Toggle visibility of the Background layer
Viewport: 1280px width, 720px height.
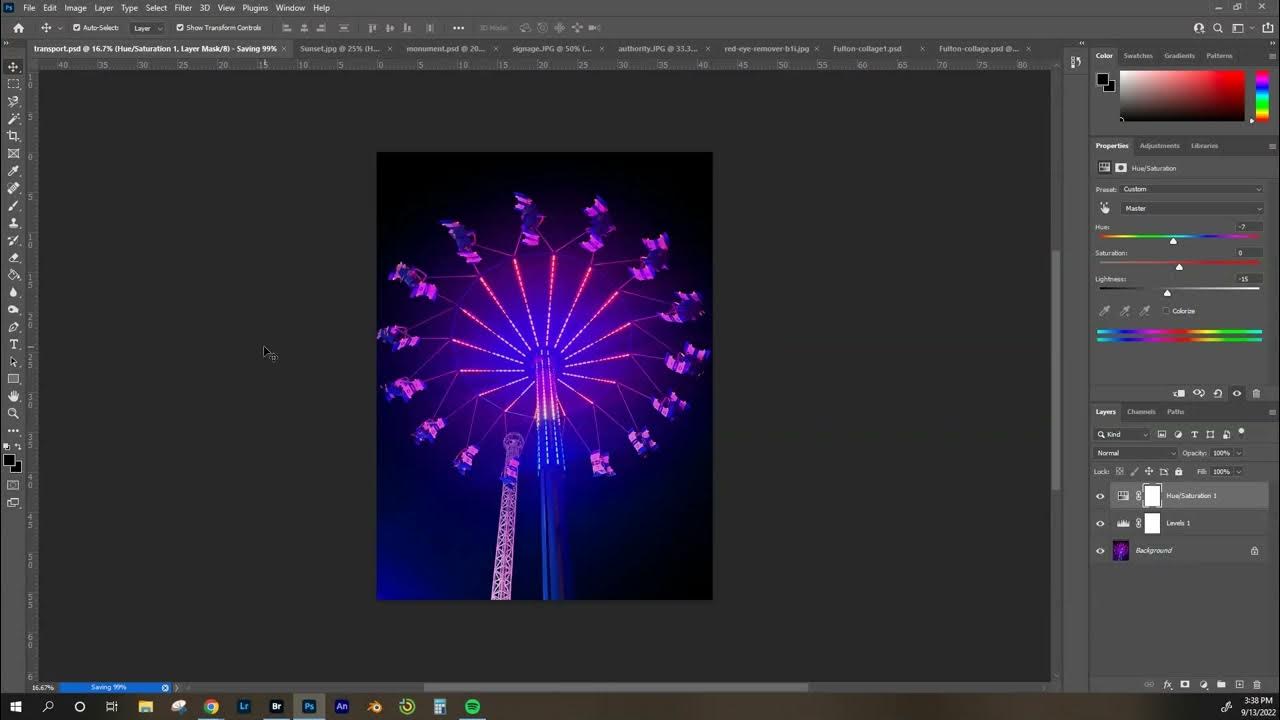pyautogui.click(x=1100, y=551)
